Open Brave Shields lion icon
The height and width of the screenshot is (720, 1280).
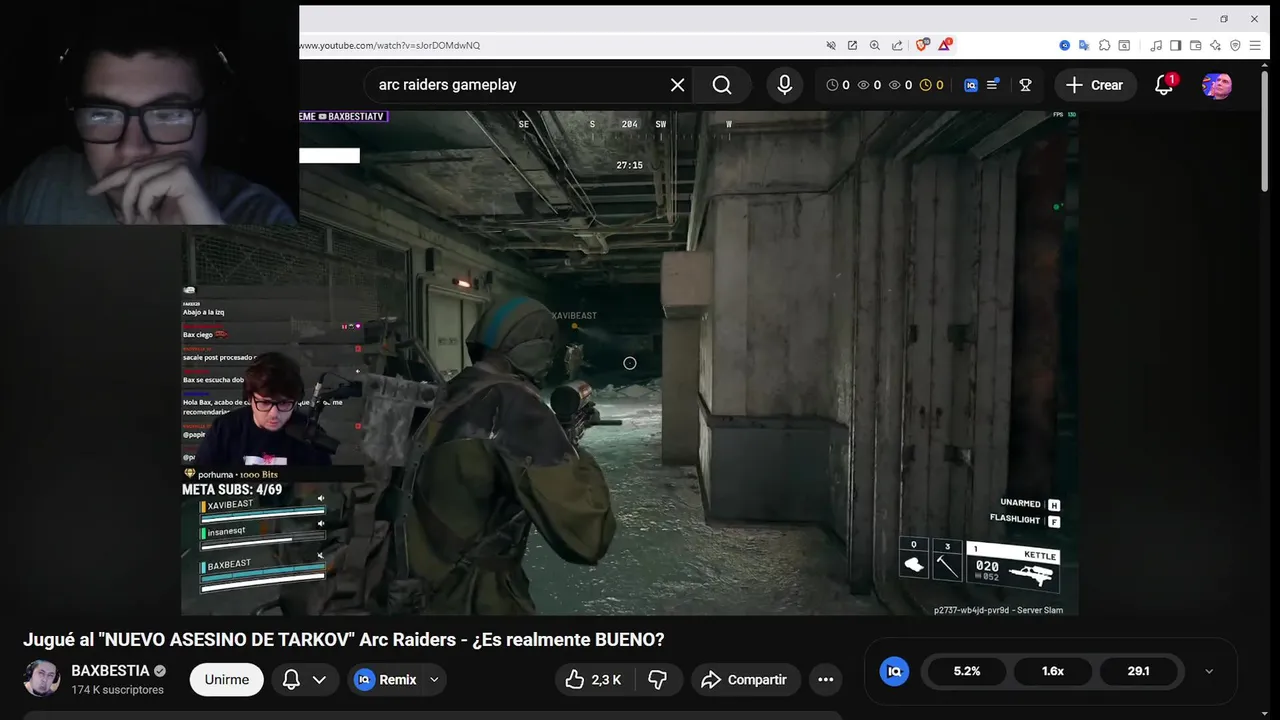[x=922, y=45]
